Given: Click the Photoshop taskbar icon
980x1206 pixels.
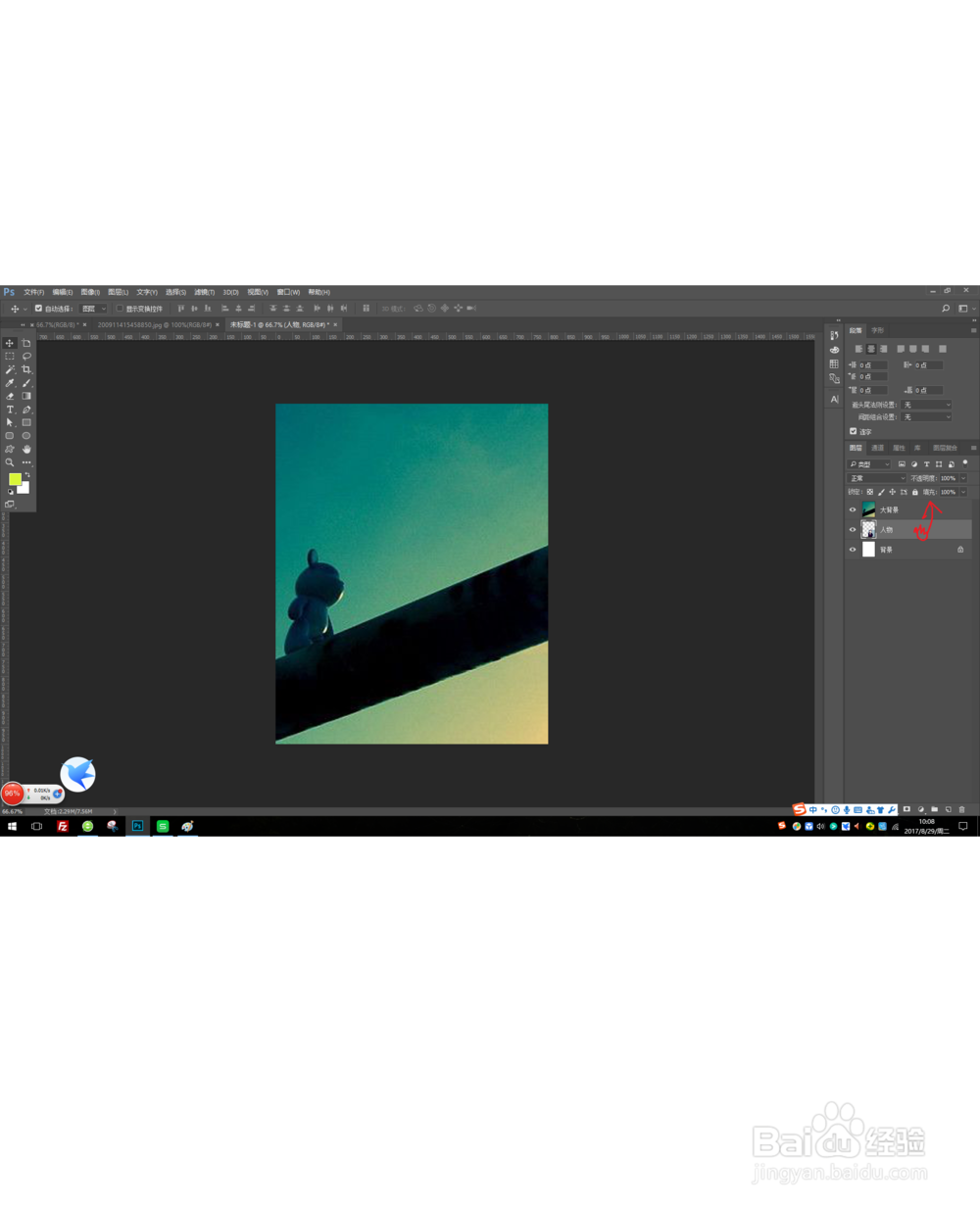Looking at the screenshot, I should [137, 826].
